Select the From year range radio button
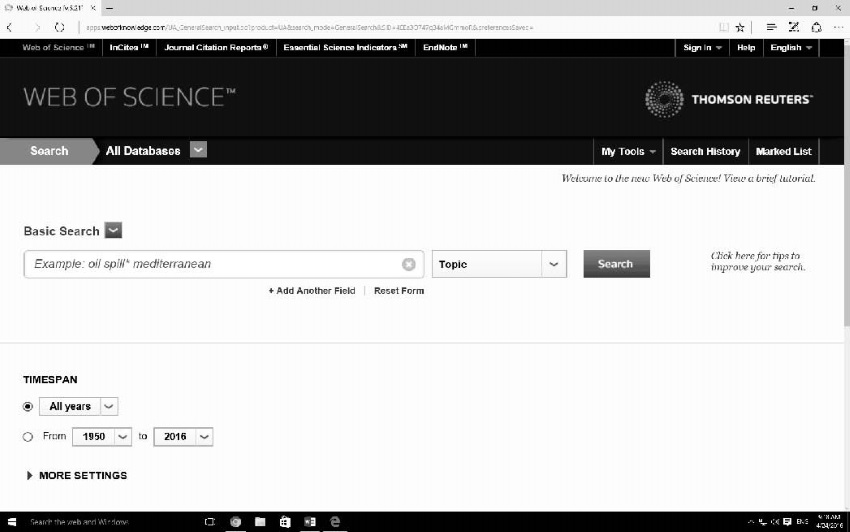 coord(28,437)
